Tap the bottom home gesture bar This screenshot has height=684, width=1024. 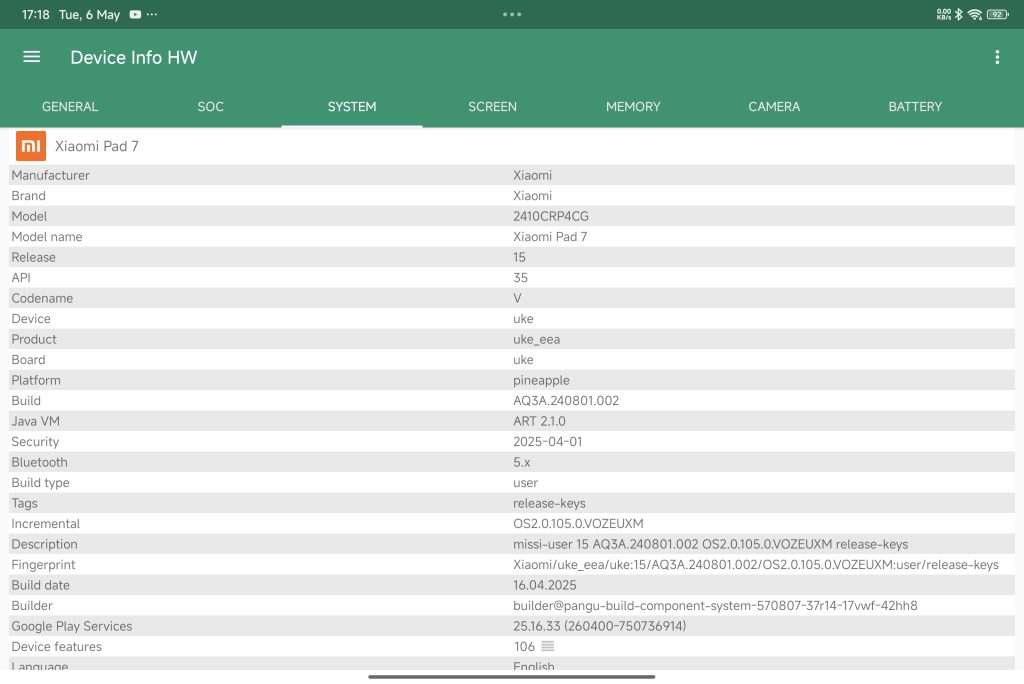512,677
